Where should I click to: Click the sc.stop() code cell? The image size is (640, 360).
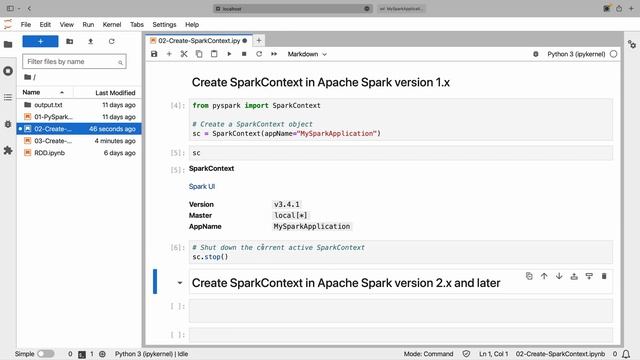(x=401, y=252)
